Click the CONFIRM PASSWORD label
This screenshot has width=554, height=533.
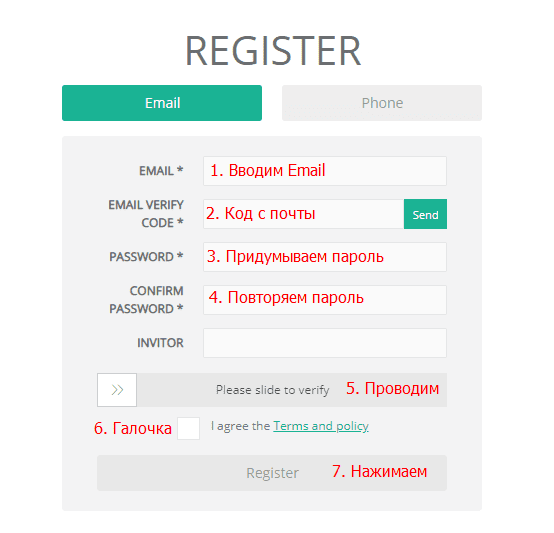point(146,300)
